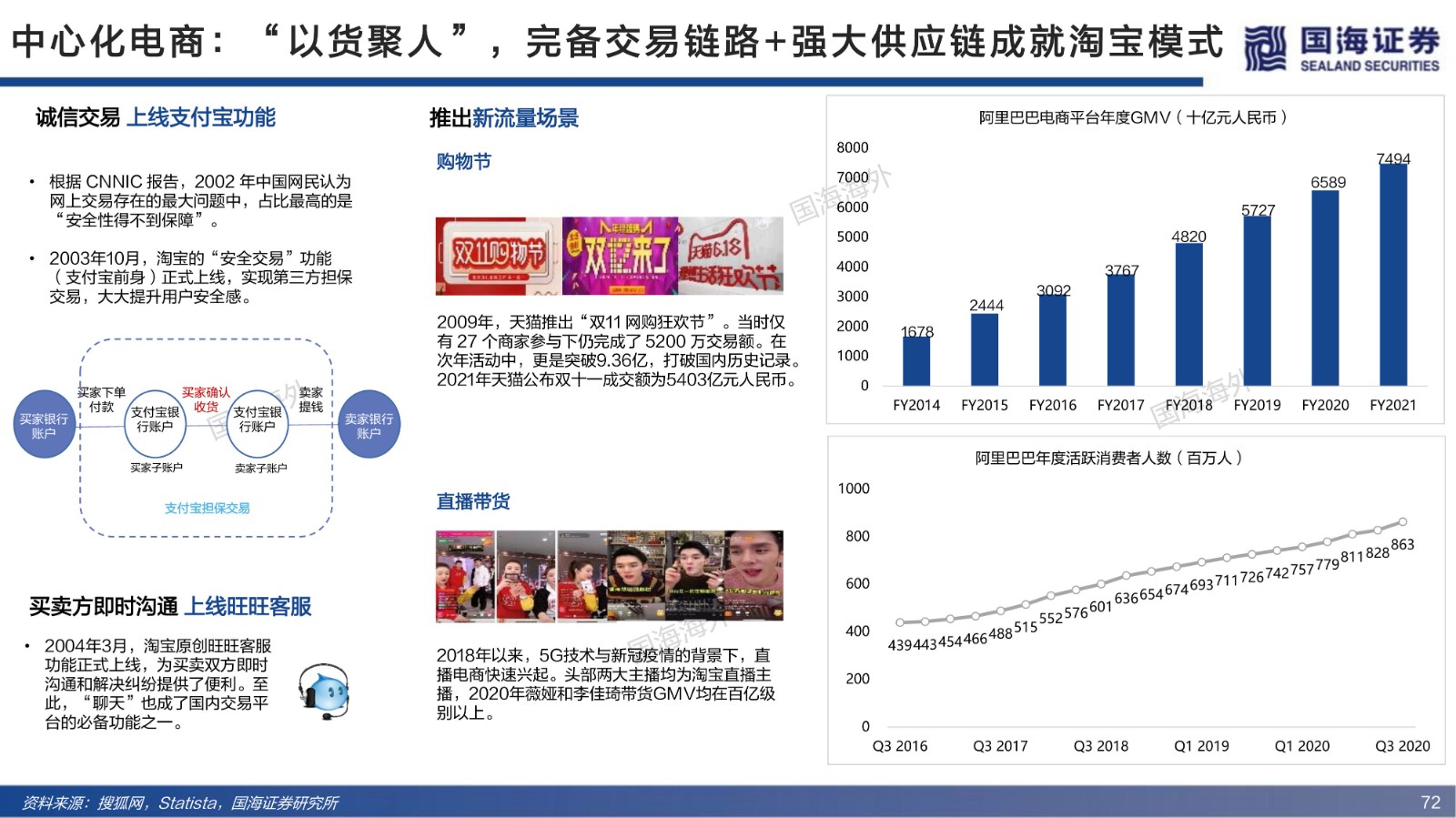Image resolution: width=1456 pixels, height=818 pixels.
Task: Click the FY2018 bar labeled 4820
Action: click(1188, 315)
